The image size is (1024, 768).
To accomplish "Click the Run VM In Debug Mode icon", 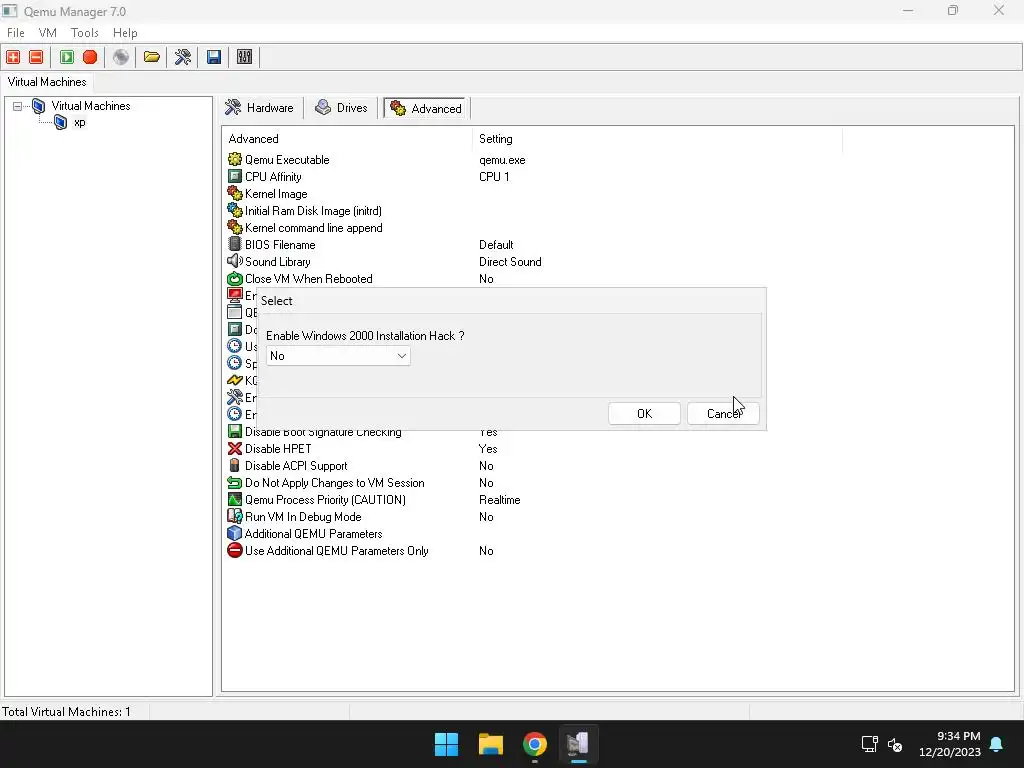I will pos(234,517).
